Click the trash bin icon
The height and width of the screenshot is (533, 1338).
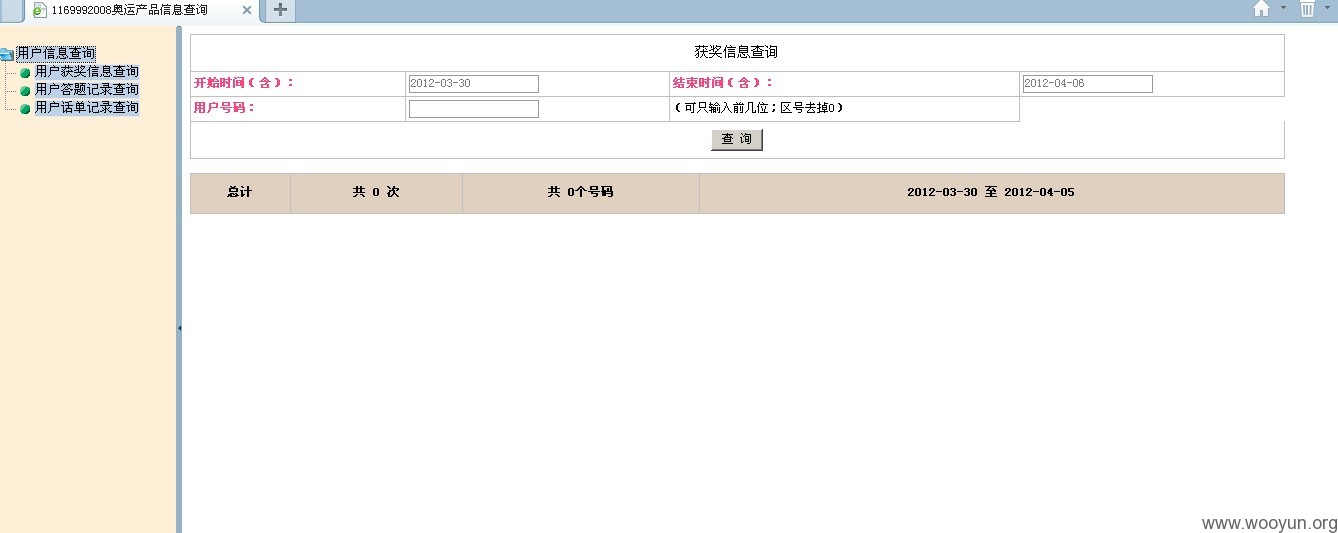pyautogui.click(x=1307, y=9)
